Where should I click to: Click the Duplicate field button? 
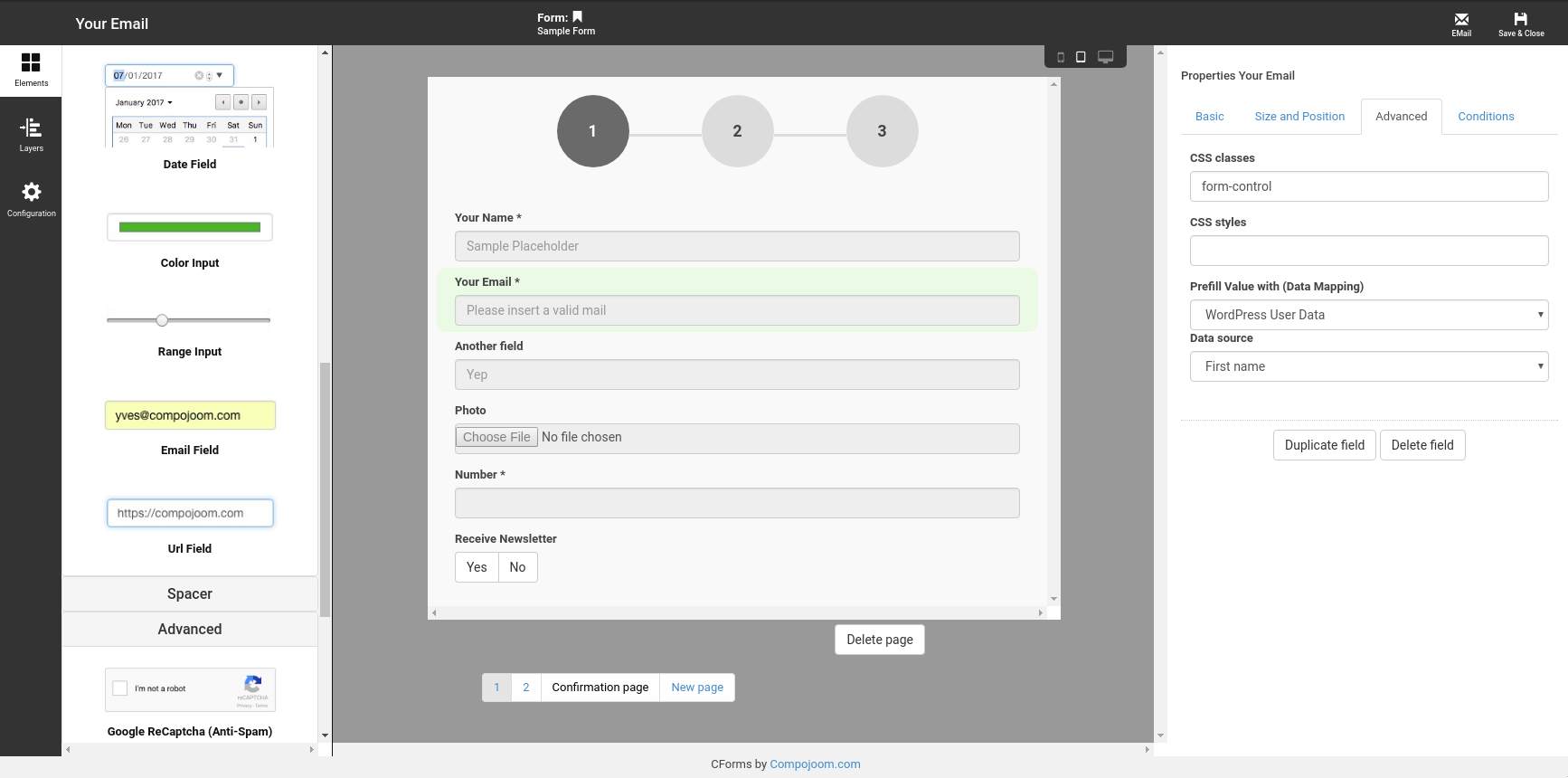click(x=1325, y=445)
